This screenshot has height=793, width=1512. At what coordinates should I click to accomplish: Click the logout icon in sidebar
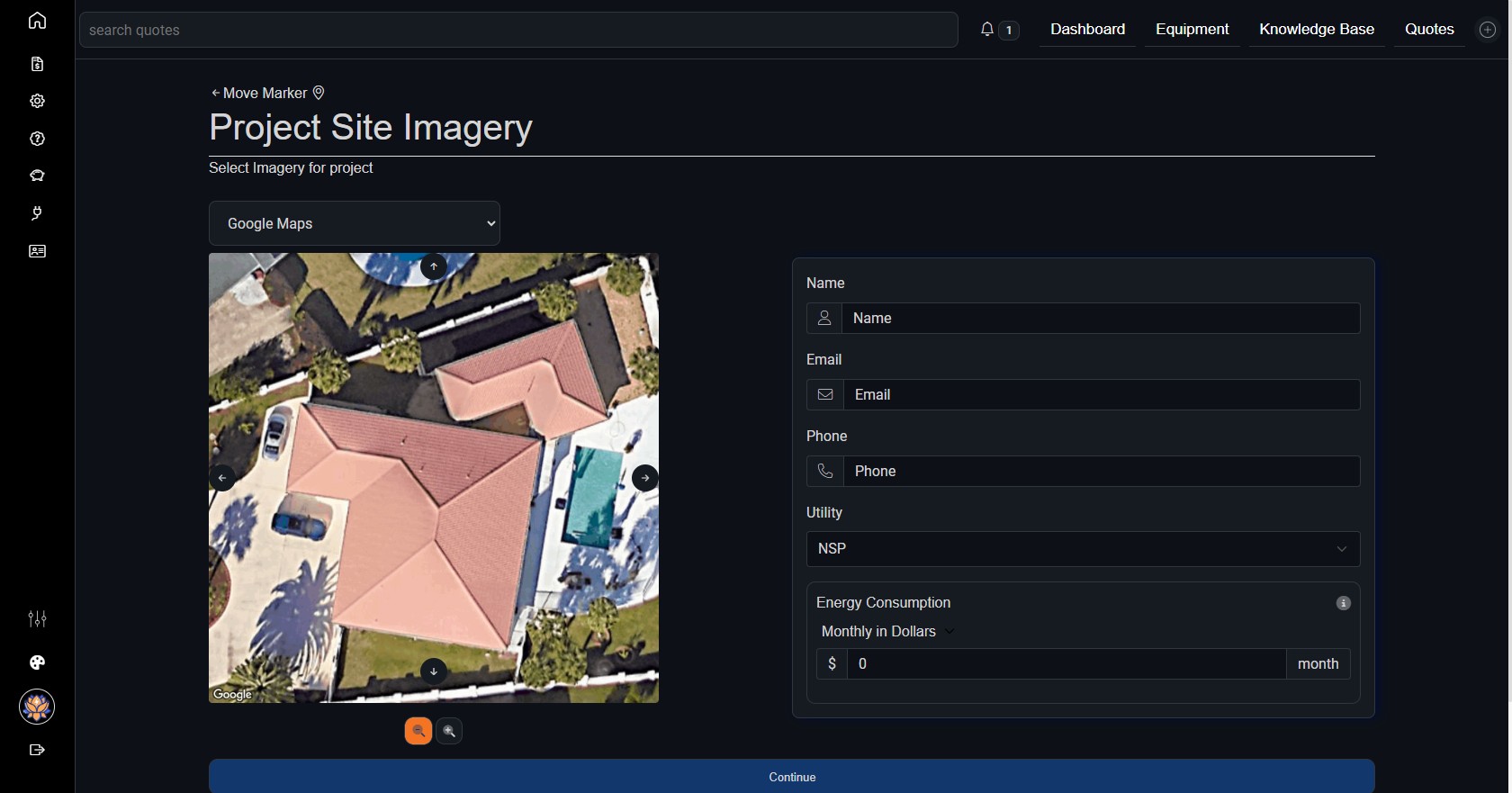click(x=37, y=750)
